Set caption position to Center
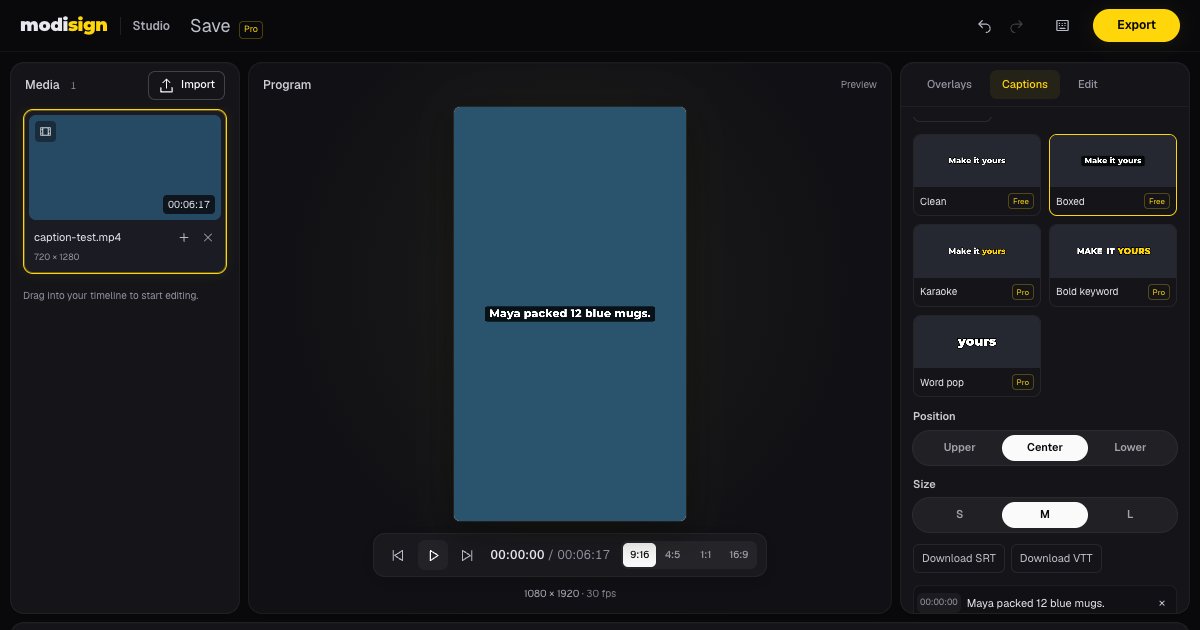 [x=1045, y=447]
